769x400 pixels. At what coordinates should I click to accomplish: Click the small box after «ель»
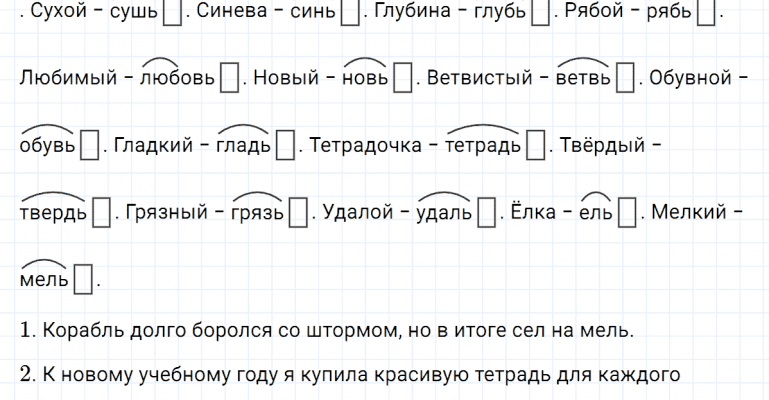pos(628,213)
